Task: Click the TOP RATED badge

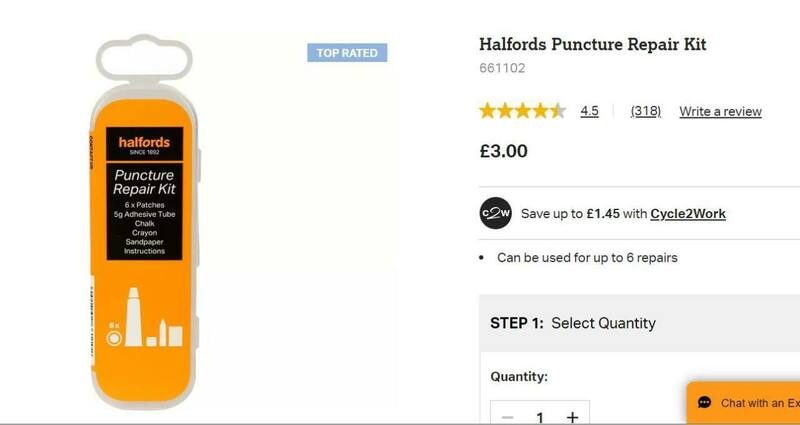Action: pyautogui.click(x=346, y=53)
